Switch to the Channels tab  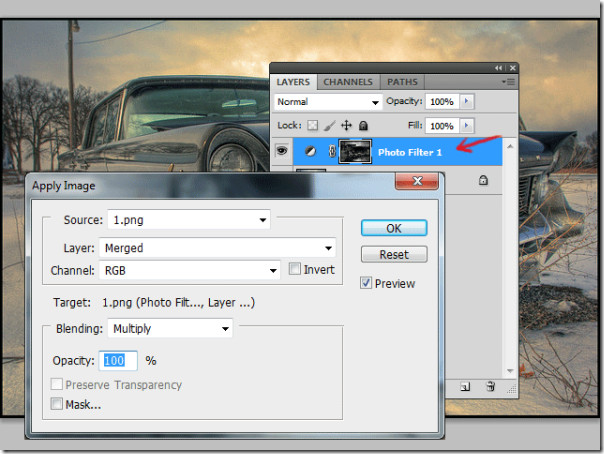coord(348,82)
